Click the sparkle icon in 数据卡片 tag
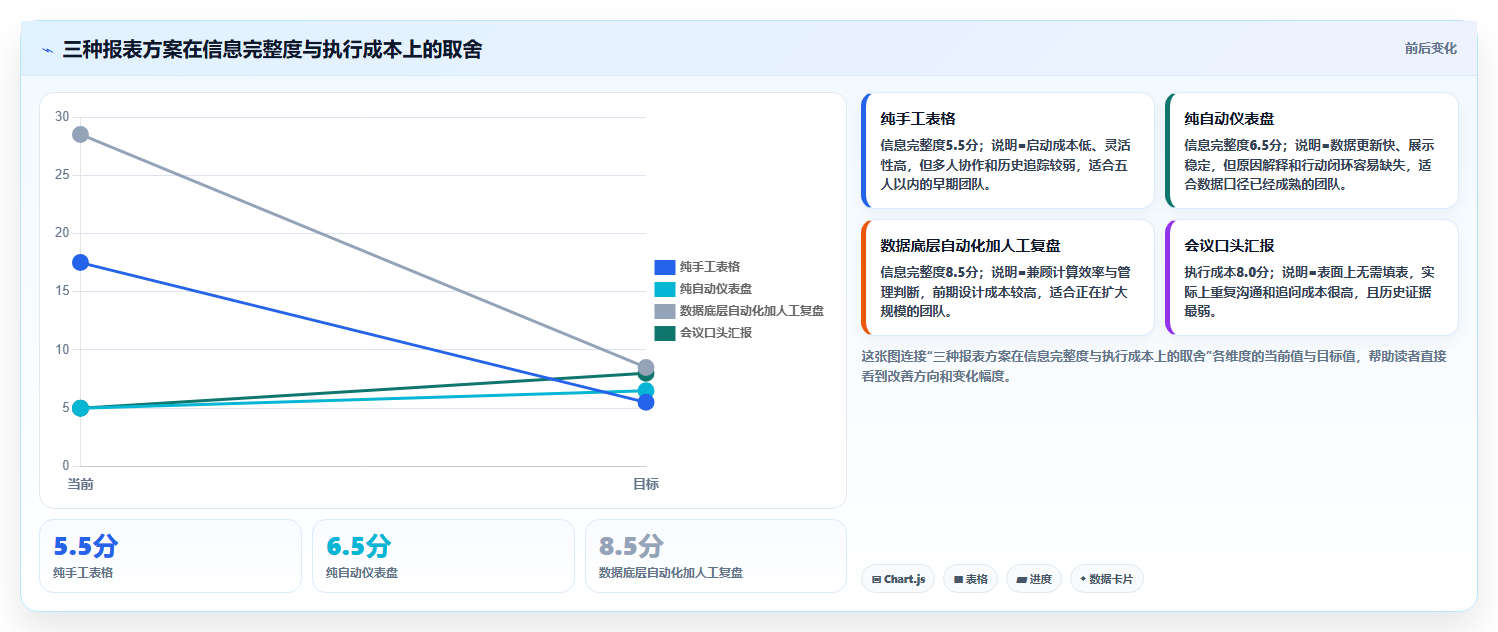 pos(1083,579)
